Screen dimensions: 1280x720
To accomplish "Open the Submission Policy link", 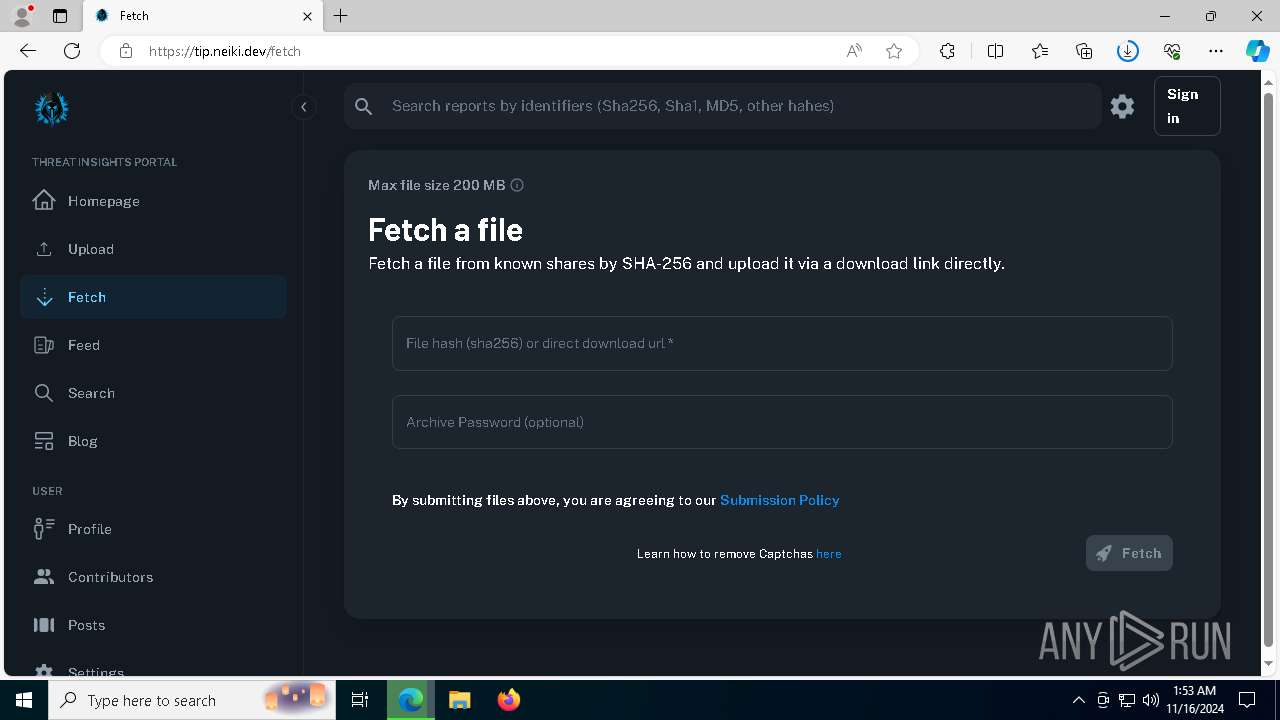I will pos(780,500).
